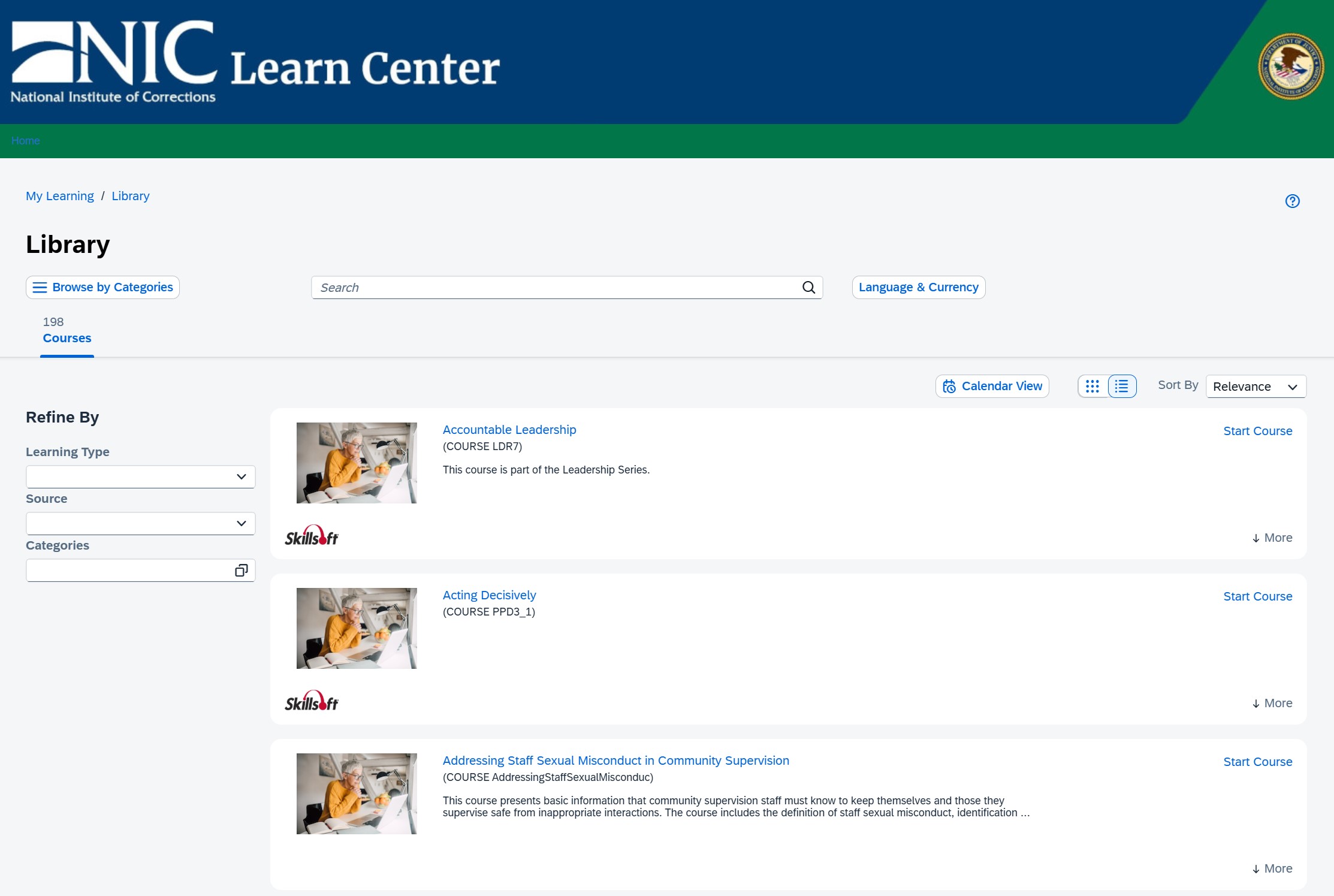Open help via the question mark icon
Viewport: 1334px width, 896px height.
1293,201
